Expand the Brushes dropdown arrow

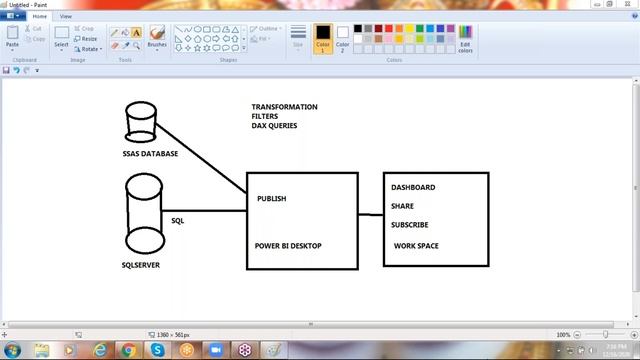[x=157, y=50]
